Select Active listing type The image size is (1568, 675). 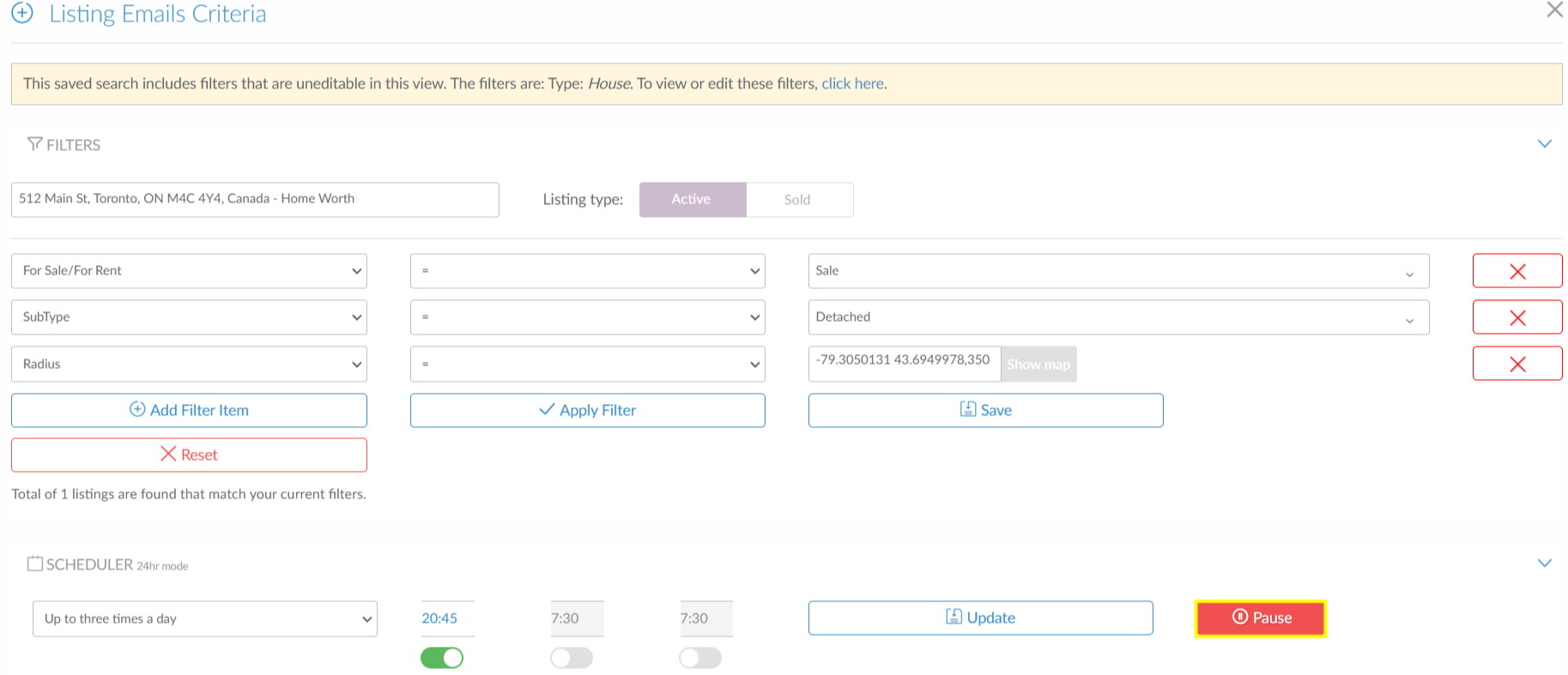(x=692, y=199)
